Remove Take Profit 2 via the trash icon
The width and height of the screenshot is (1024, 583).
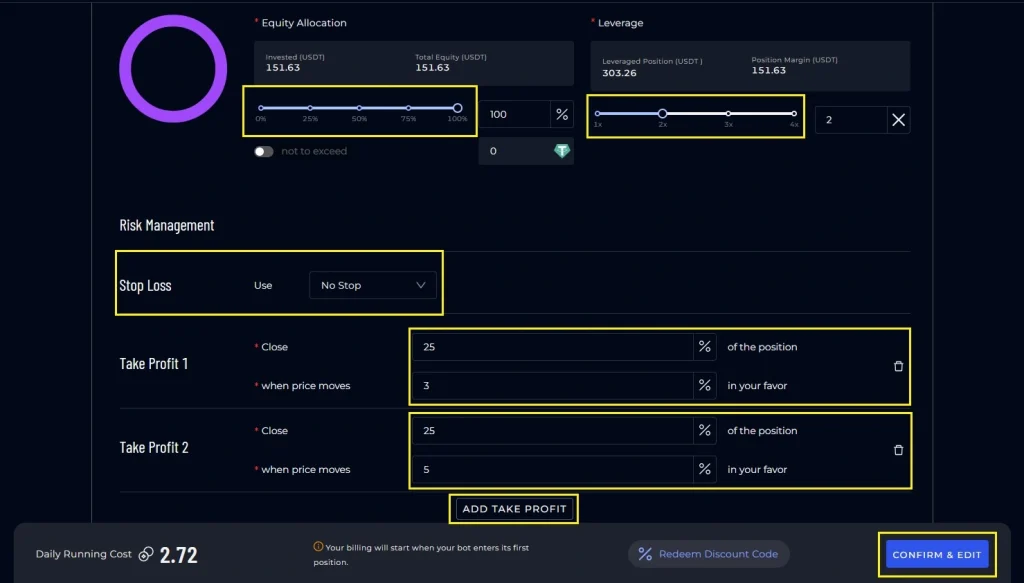898,449
